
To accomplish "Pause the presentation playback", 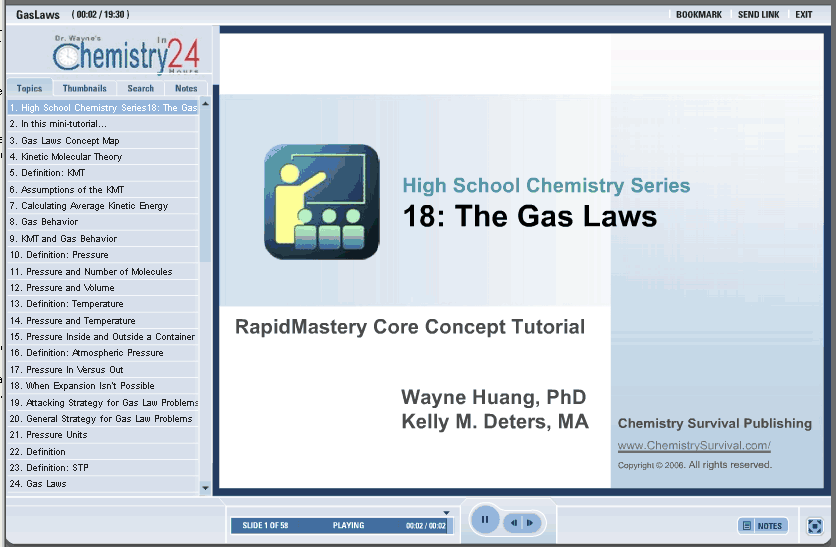I will click(485, 520).
